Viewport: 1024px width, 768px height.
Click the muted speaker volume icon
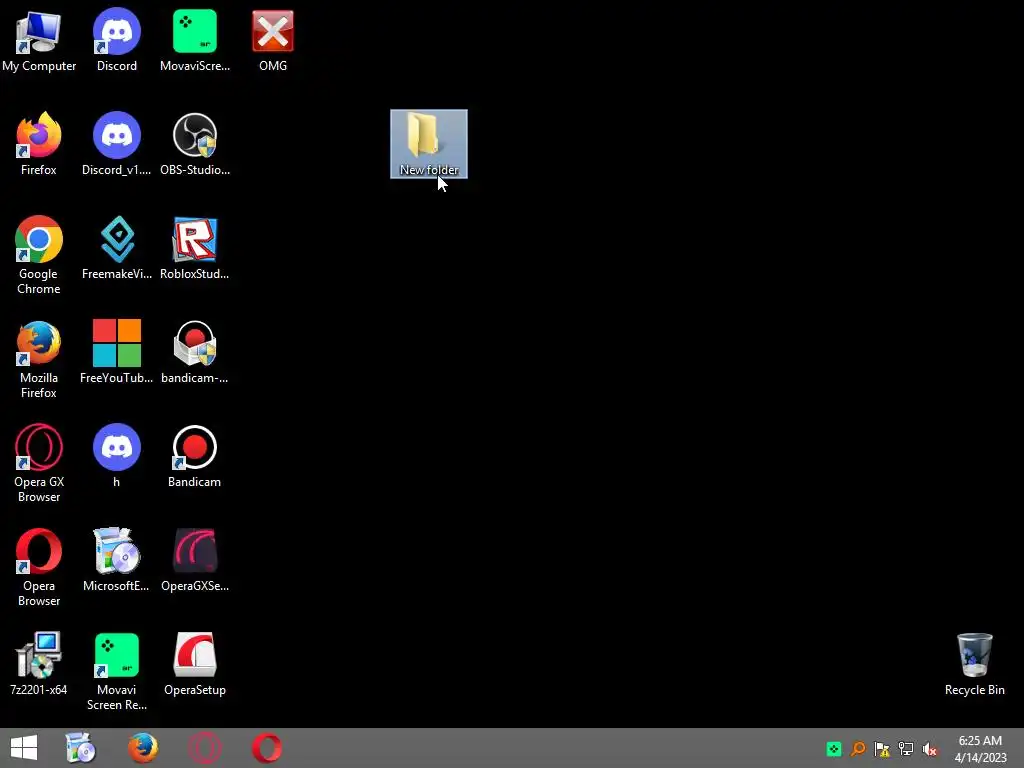[x=930, y=749]
